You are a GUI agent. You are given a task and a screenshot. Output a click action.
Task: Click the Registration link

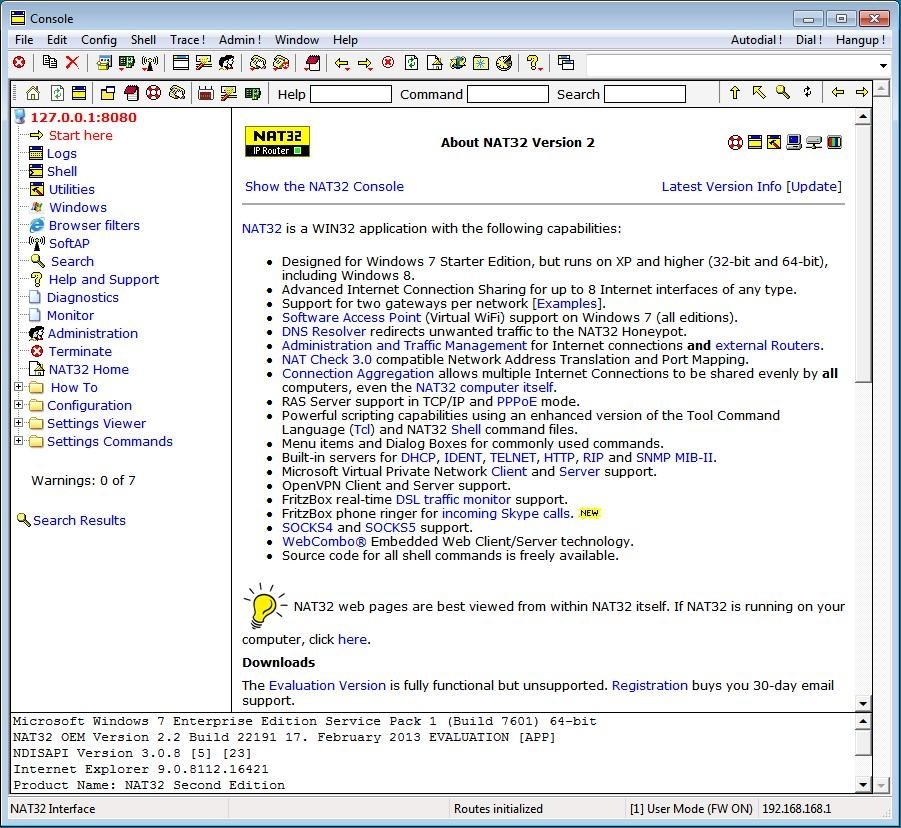649,685
